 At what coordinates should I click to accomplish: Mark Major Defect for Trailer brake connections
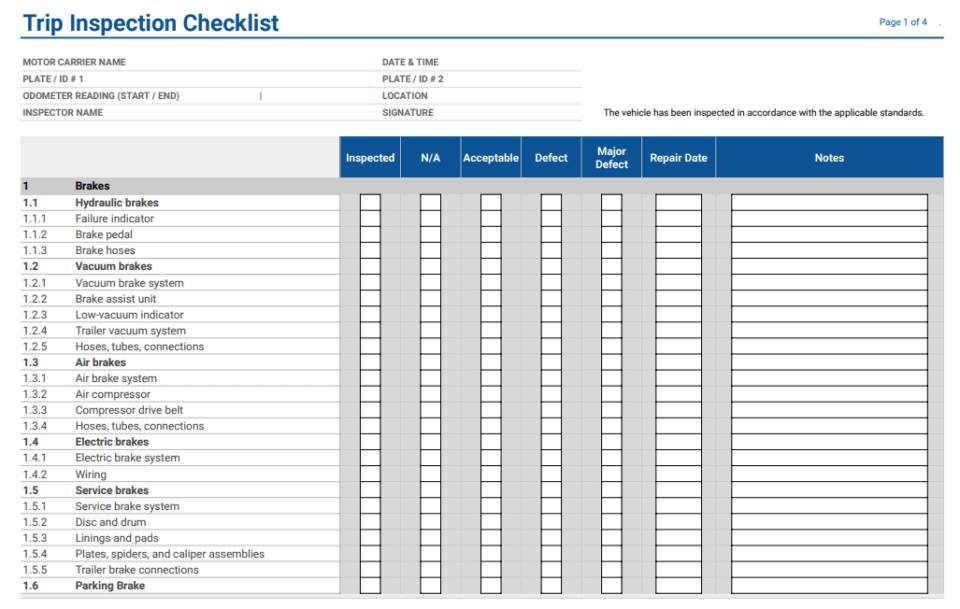click(610, 570)
